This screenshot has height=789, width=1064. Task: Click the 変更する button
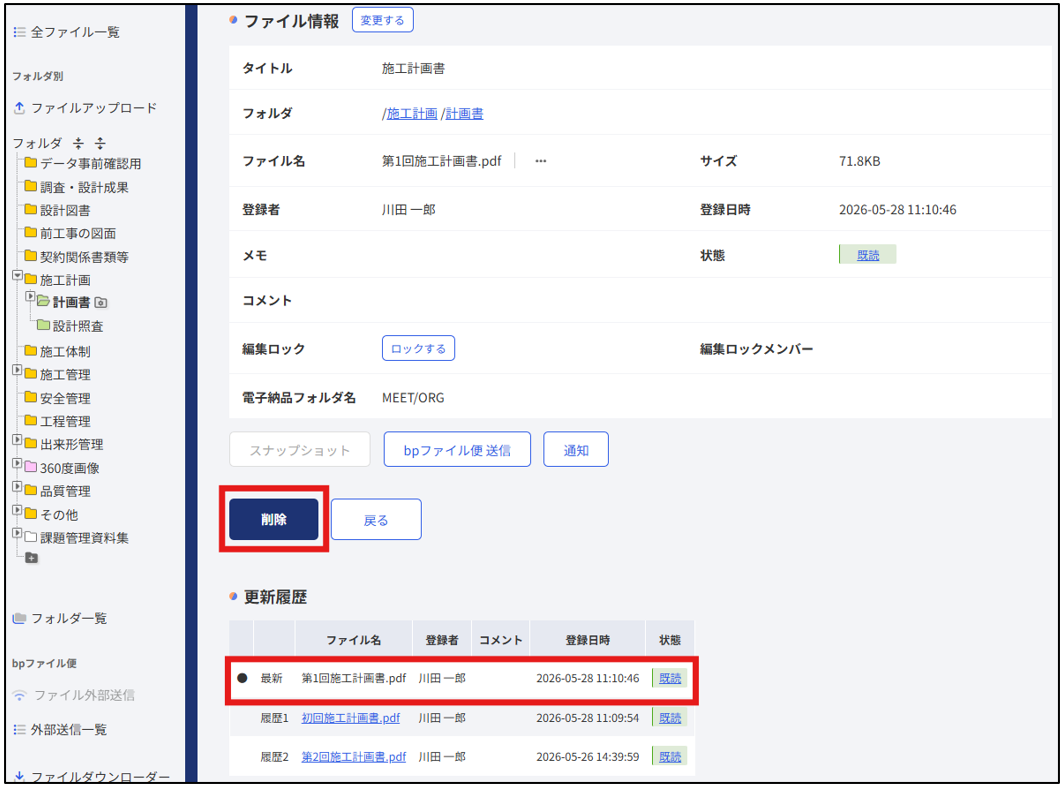click(x=383, y=20)
